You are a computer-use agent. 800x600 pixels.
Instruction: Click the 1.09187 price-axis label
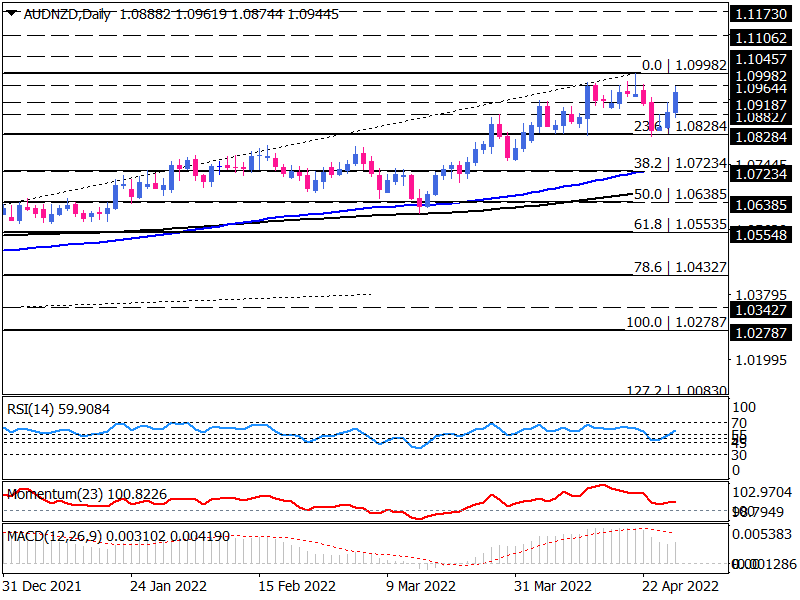(x=761, y=105)
